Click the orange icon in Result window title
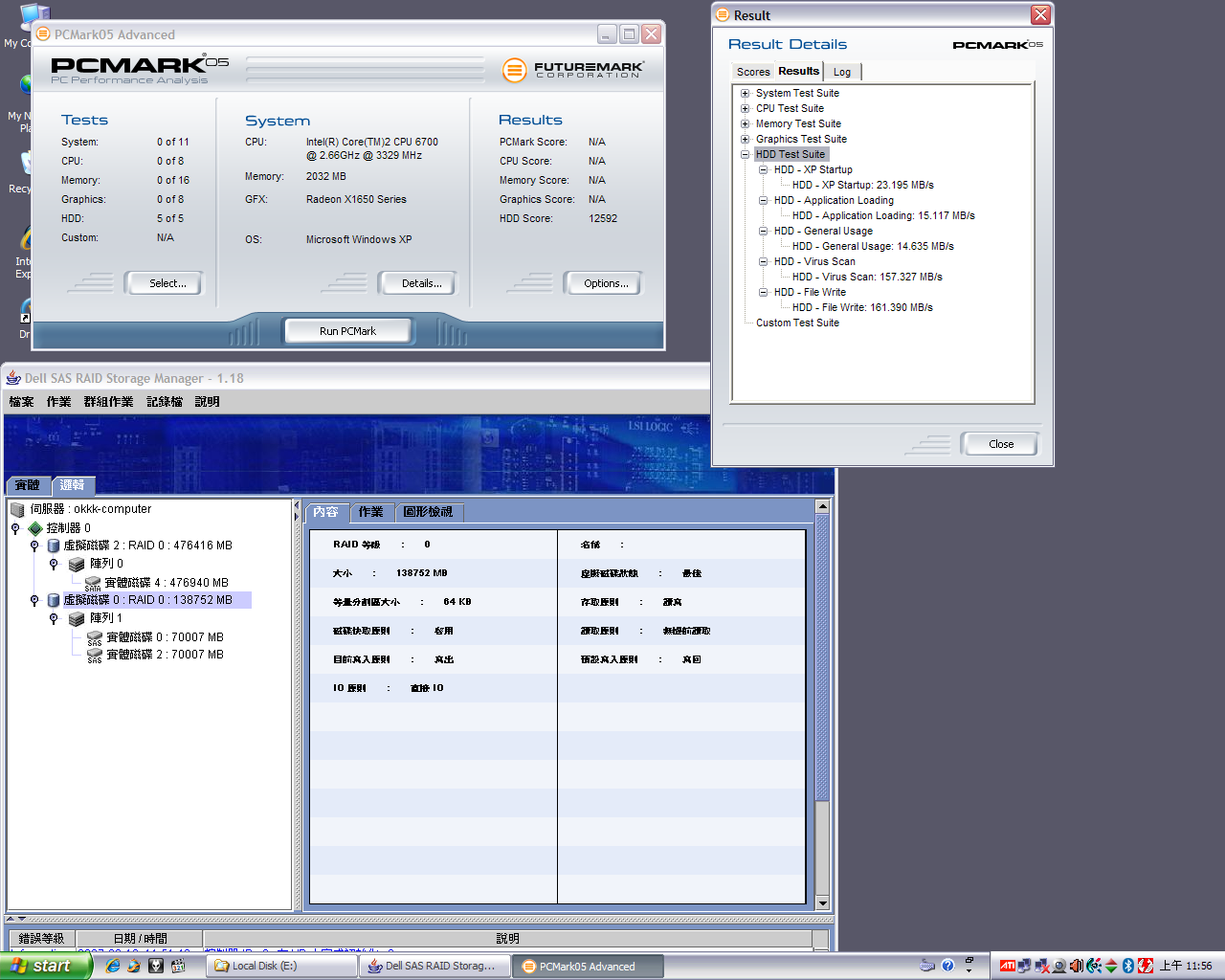The height and width of the screenshot is (980, 1225). click(723, 15)
